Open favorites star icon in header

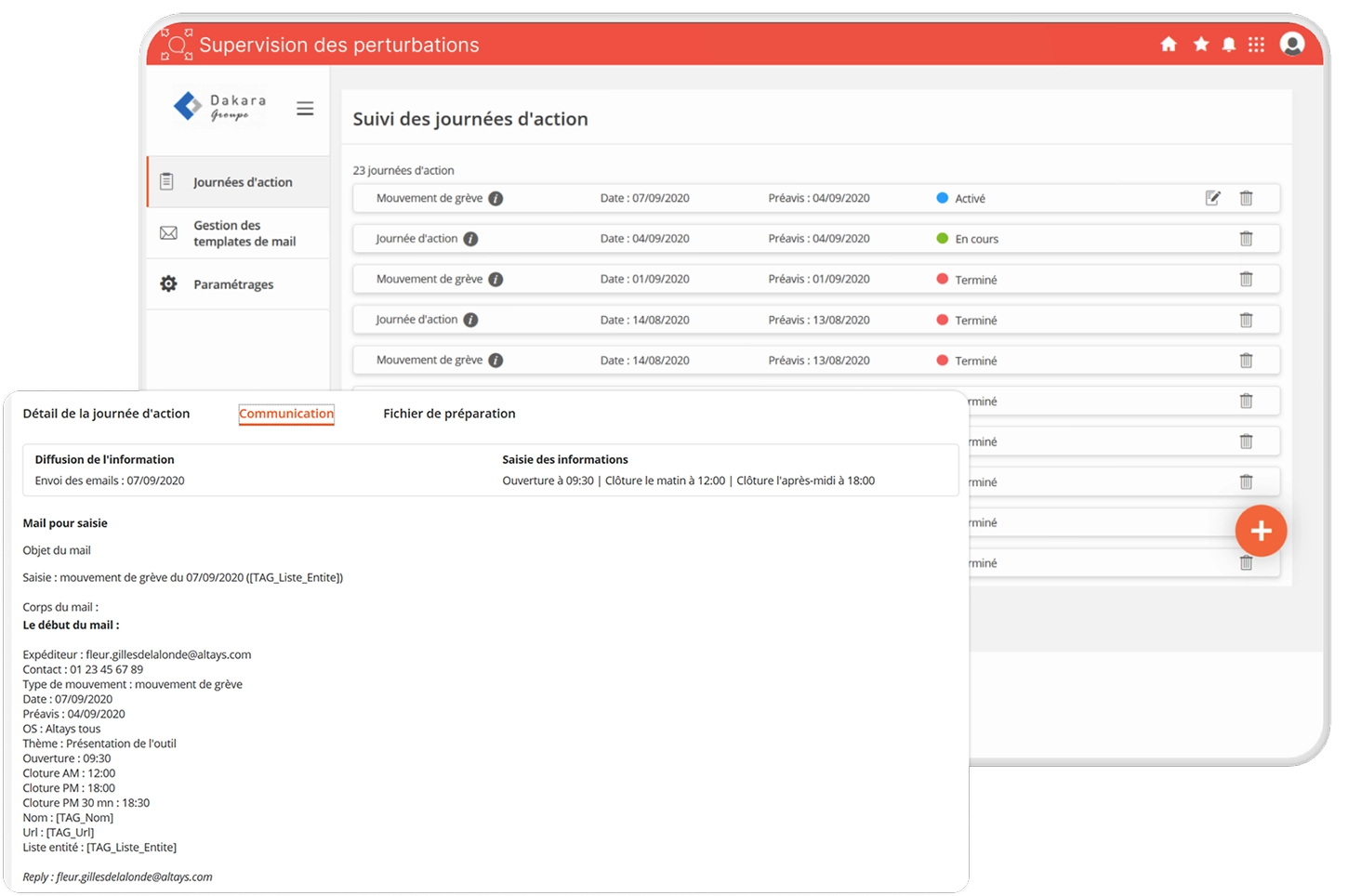pyautogui.click(x=1200, y=45)
